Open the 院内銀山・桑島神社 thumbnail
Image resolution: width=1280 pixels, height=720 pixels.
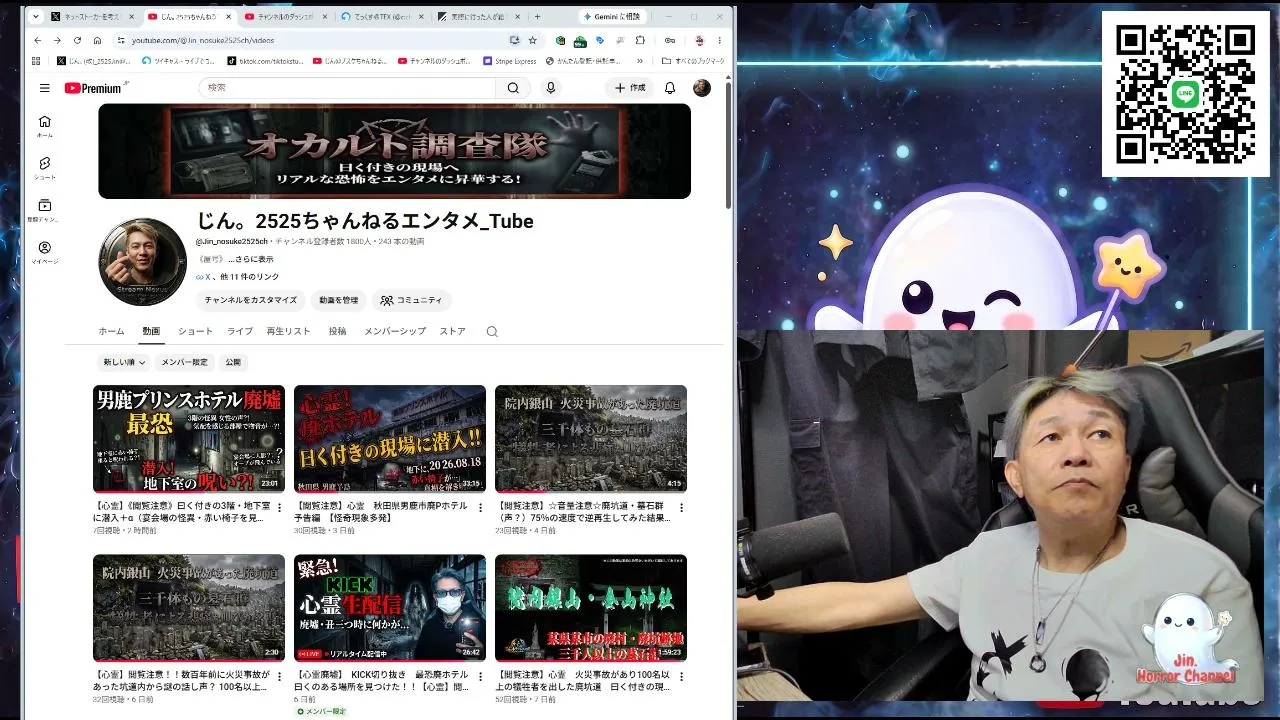591,608
